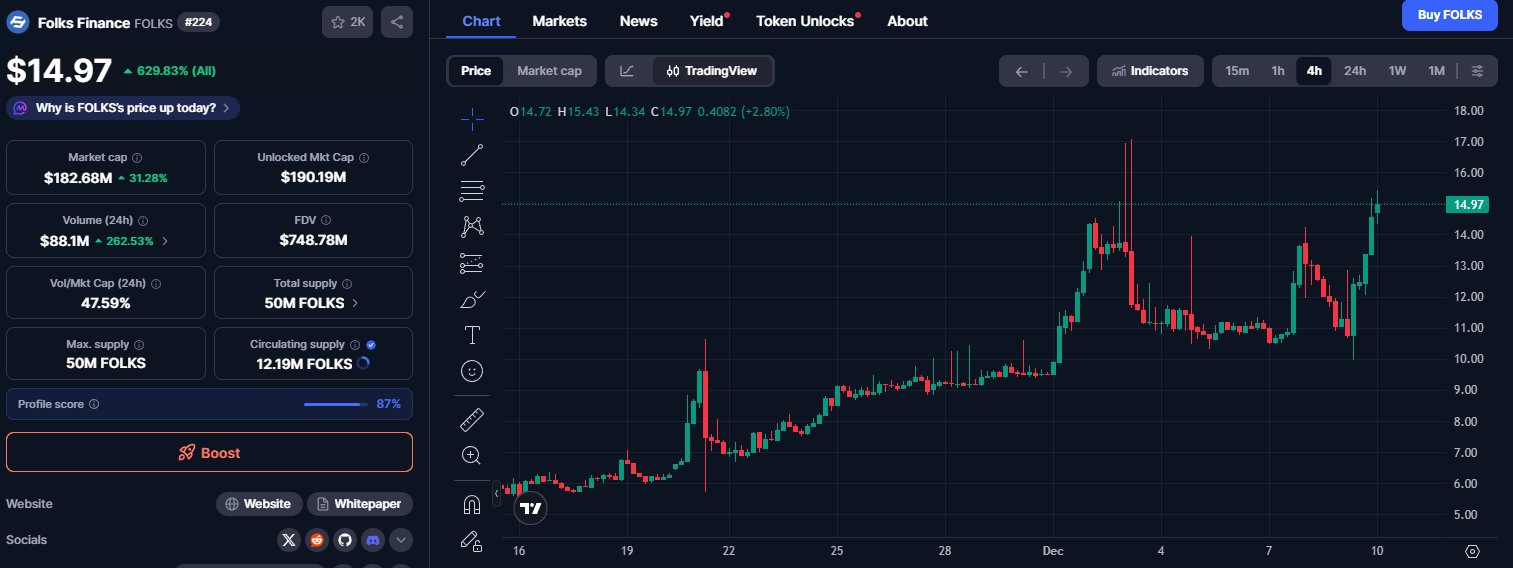Open the Token Unlocks tab

tap(806, 21)
